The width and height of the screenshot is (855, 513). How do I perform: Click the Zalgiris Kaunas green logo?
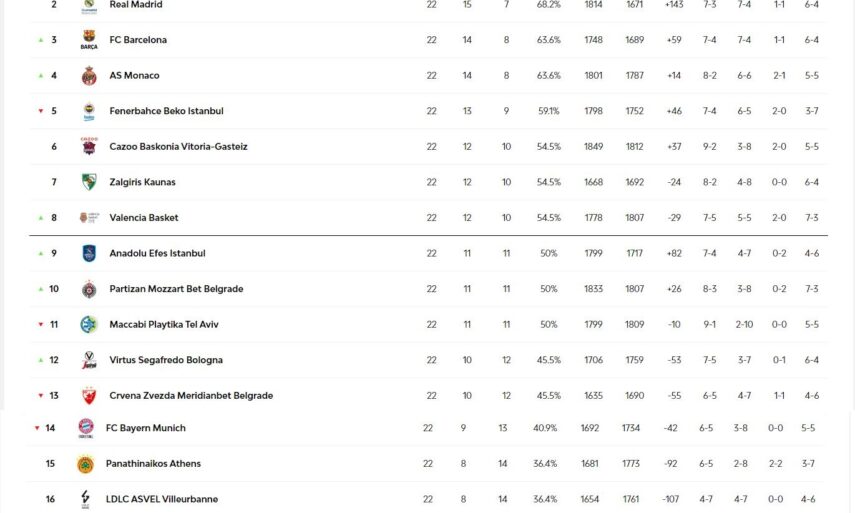[x=89, y=182]
